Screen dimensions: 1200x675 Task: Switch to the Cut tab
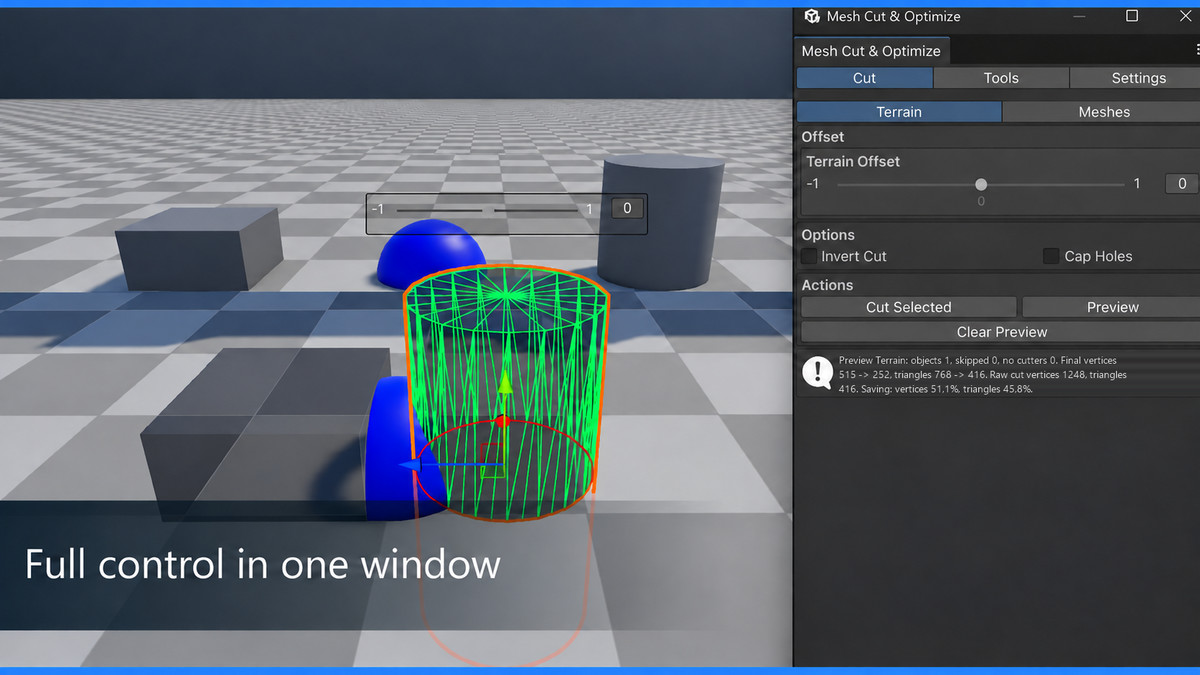coord(865,78)
